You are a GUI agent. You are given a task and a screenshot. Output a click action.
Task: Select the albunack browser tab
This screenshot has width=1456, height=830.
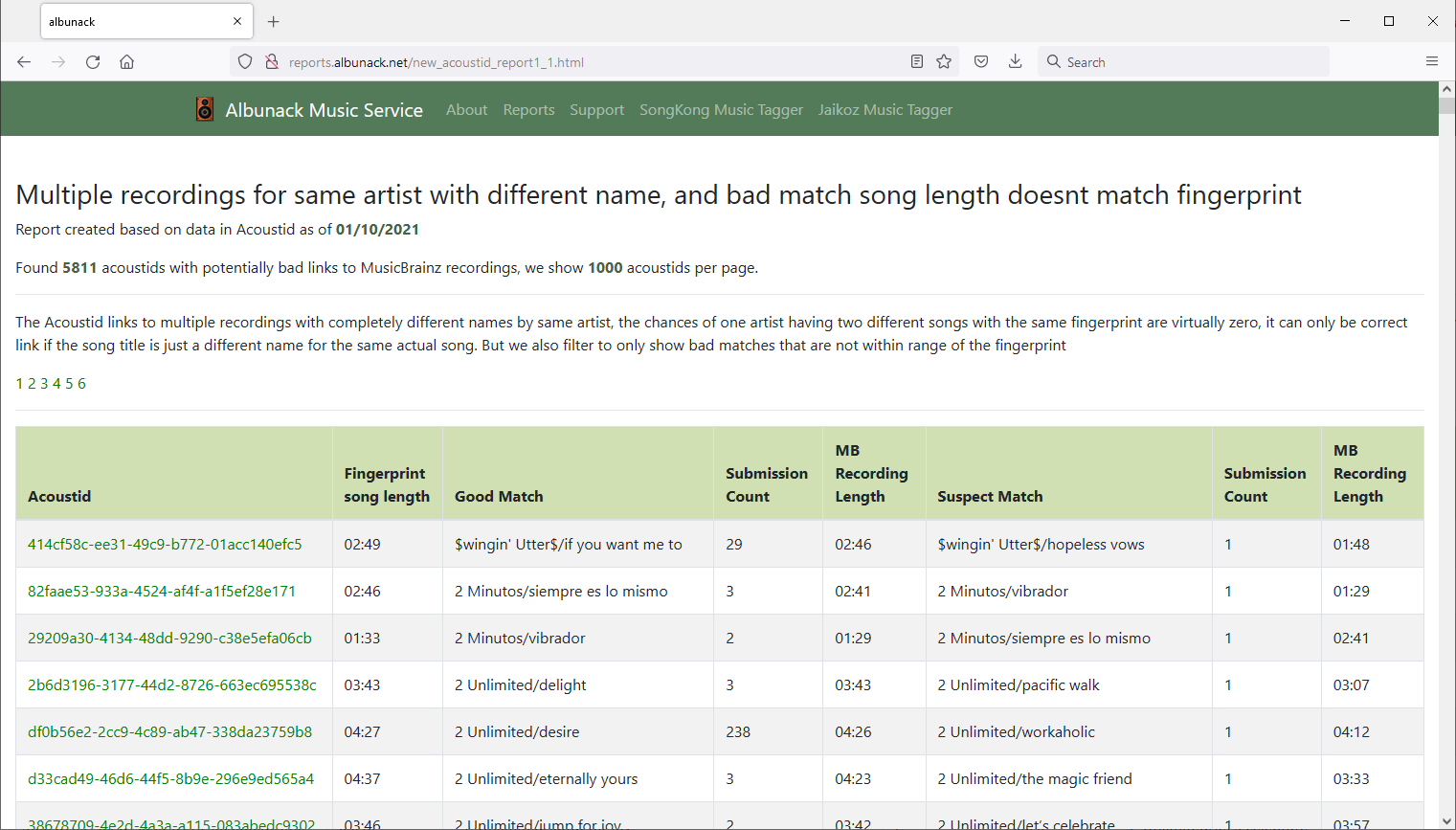coord(146,21)
